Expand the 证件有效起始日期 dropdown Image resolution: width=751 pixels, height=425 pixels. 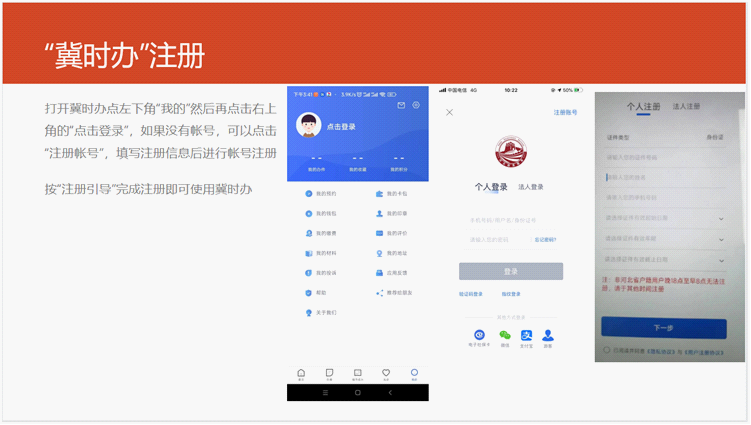point(721,218)
